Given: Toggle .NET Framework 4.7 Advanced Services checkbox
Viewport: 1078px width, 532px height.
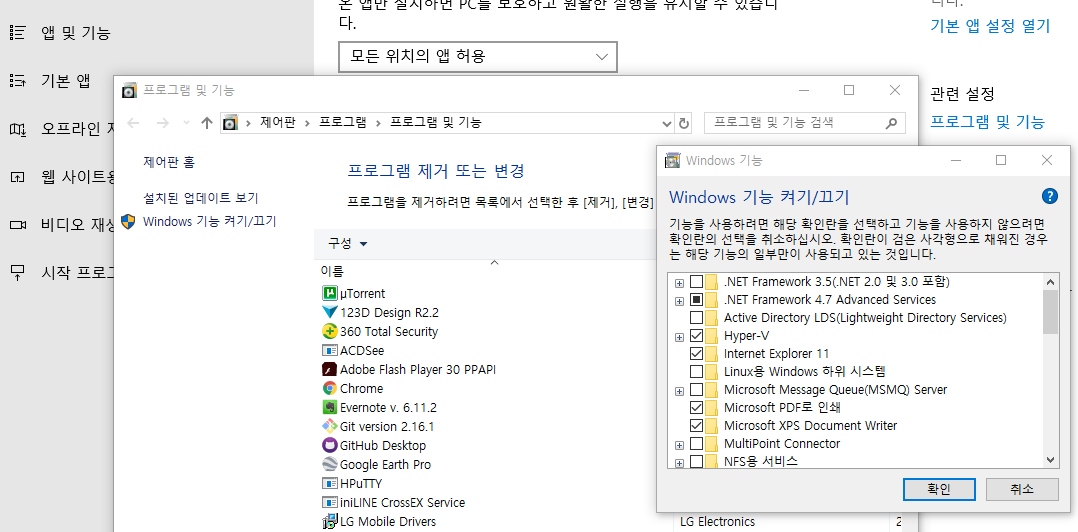Looking at the screenshot, I should 696,300.
